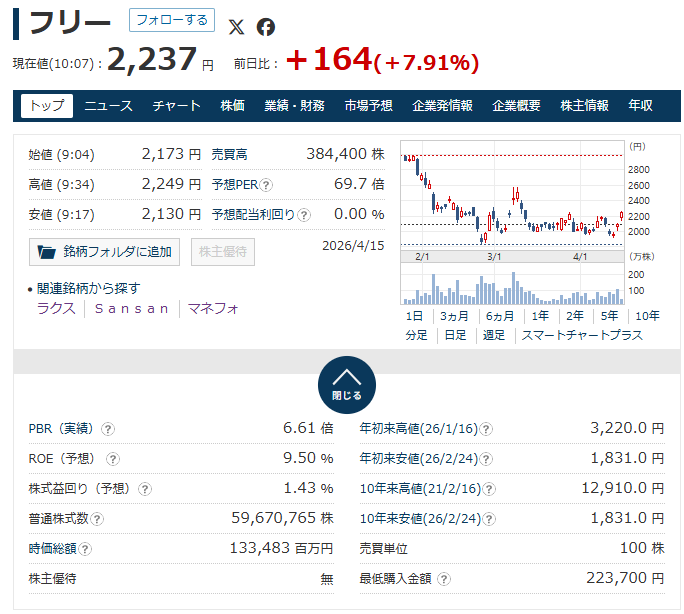
Task: Click date text 2026/4/15
Action: [353, 246]
